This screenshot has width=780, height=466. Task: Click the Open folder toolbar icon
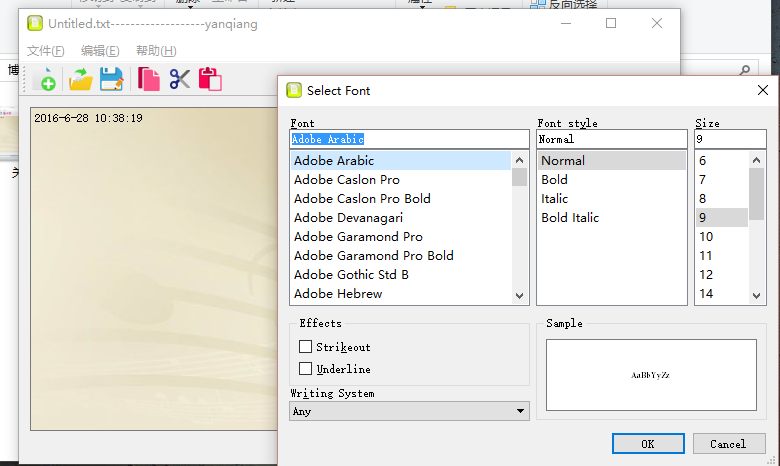point(80,79)
